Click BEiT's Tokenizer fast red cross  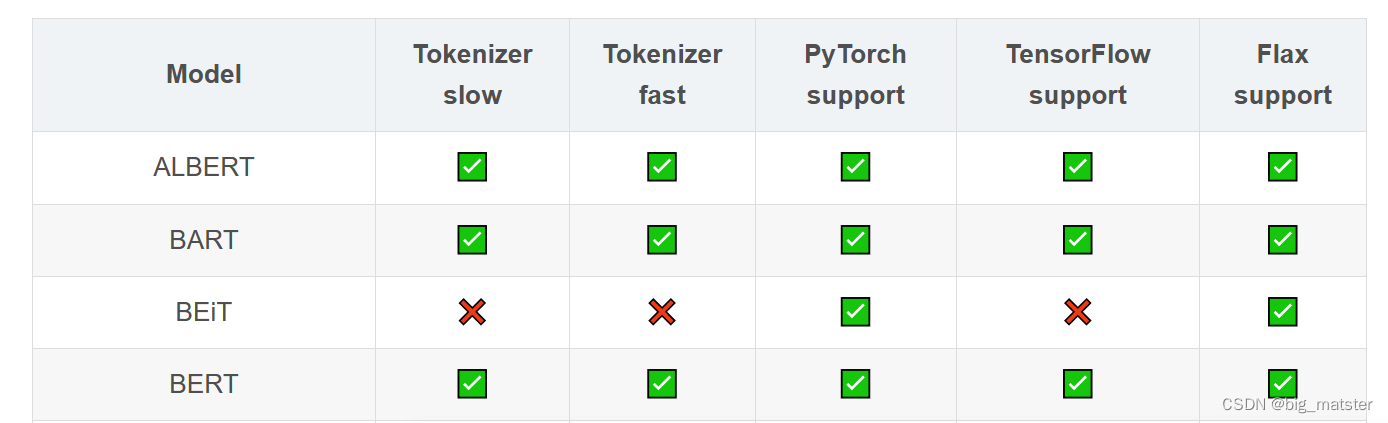(x=662, y=312)
